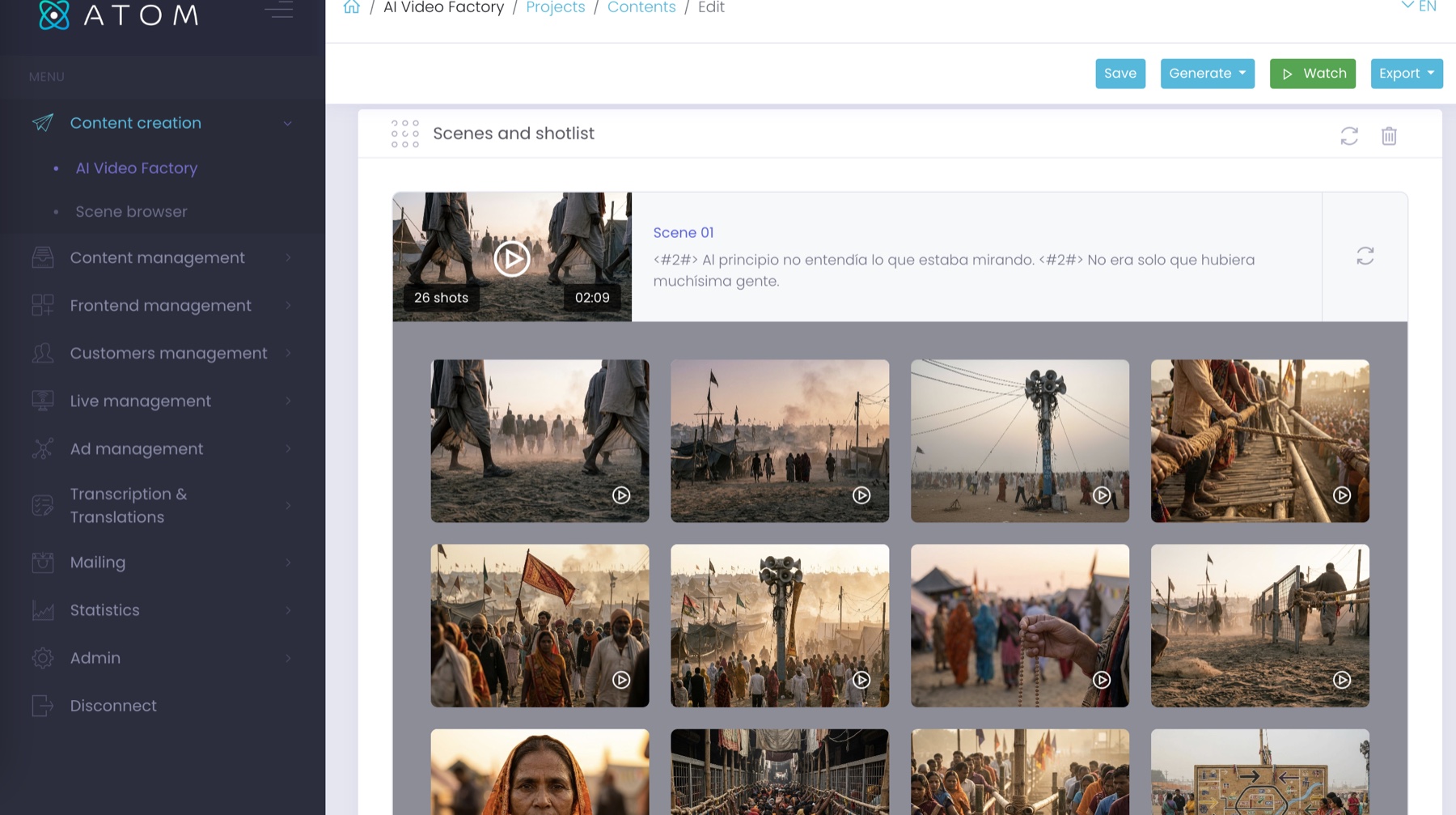
Task: Open the Generate dropdown button
Action: (1207, 74)
